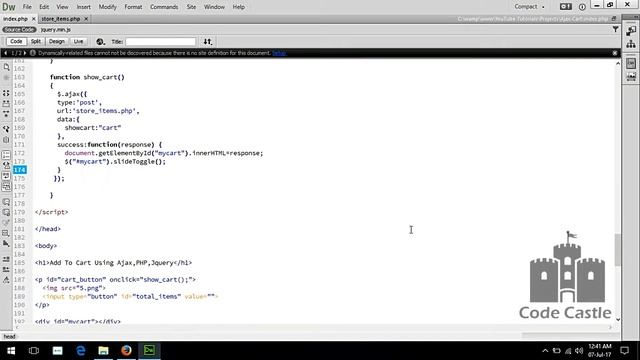Screen dimensions: 640x360
Task: Click the Collapse Full Tag icon
Action: pos(6,93)
